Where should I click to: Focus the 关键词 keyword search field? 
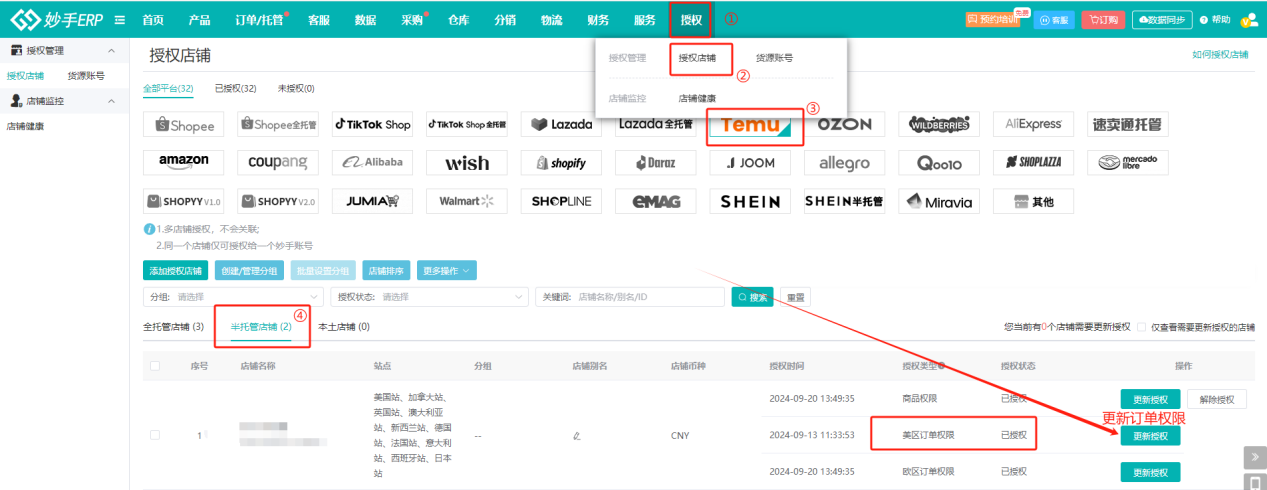pyautogui.click(x=630, y=297)
